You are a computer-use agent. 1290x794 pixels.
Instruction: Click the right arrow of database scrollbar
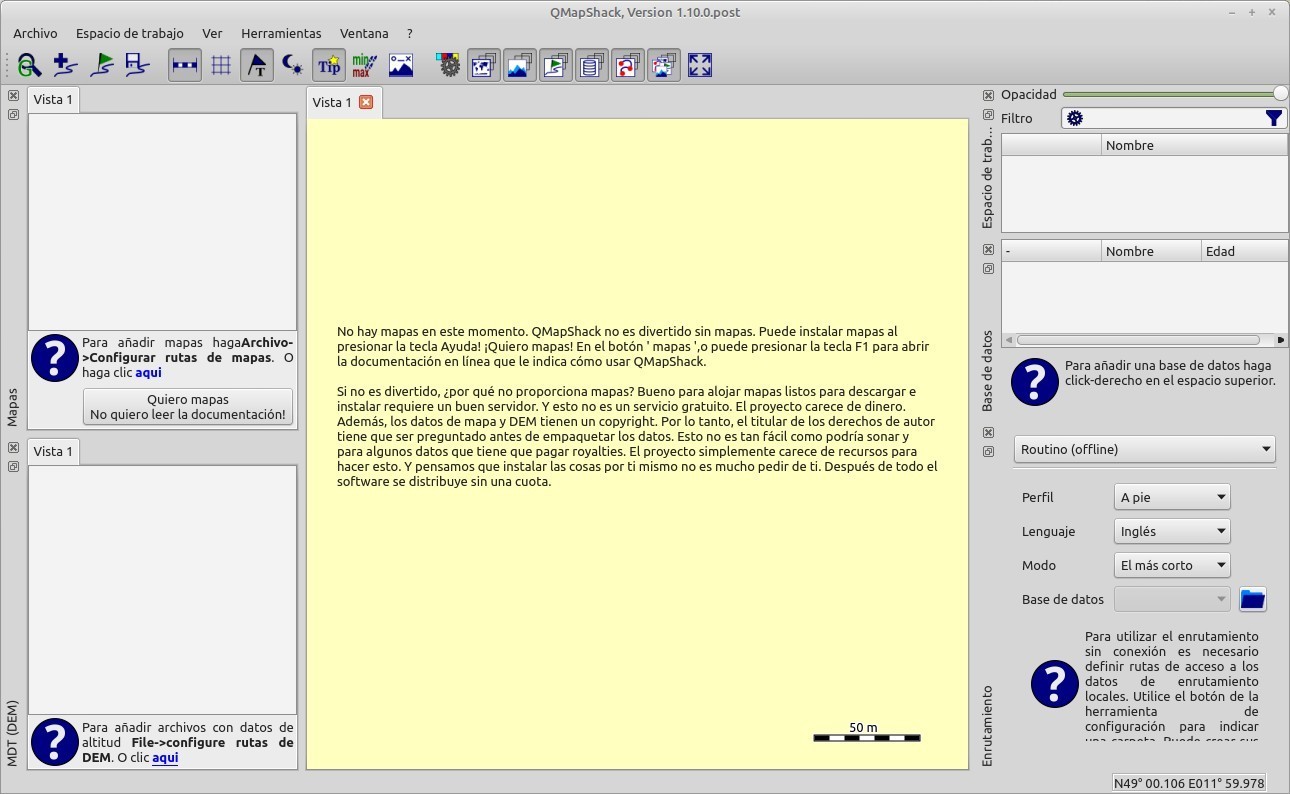point(1281,340)
